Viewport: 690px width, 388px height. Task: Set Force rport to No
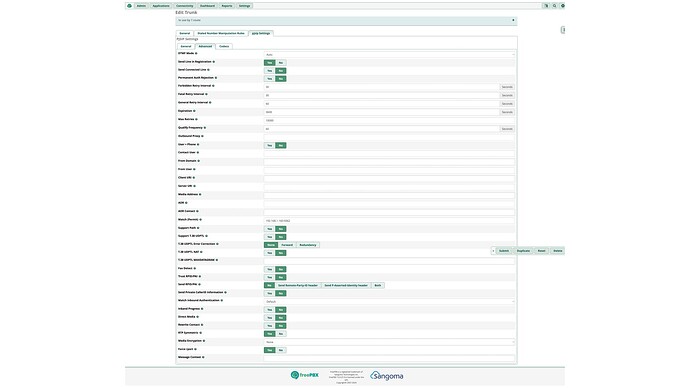(281, 350)
